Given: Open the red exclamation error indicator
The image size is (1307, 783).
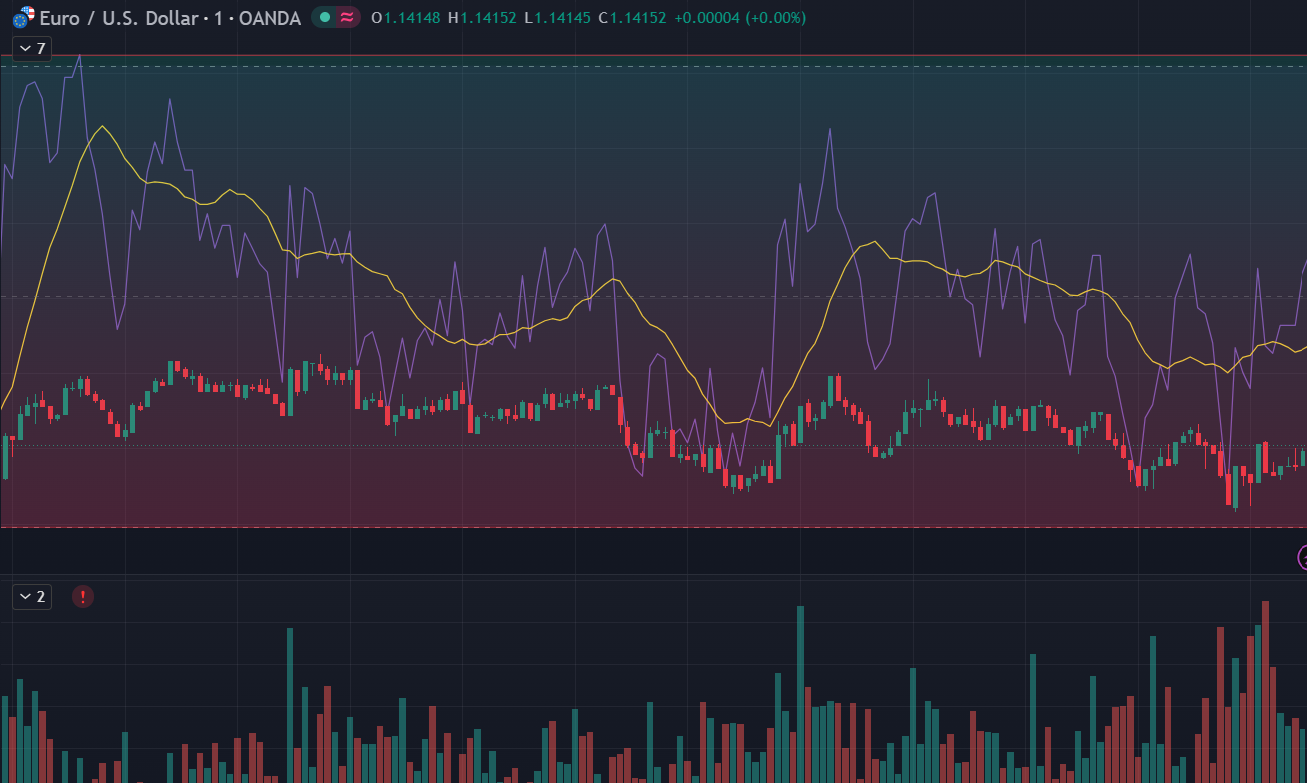Looking at the screenshot, I should (x=83, y=597).
